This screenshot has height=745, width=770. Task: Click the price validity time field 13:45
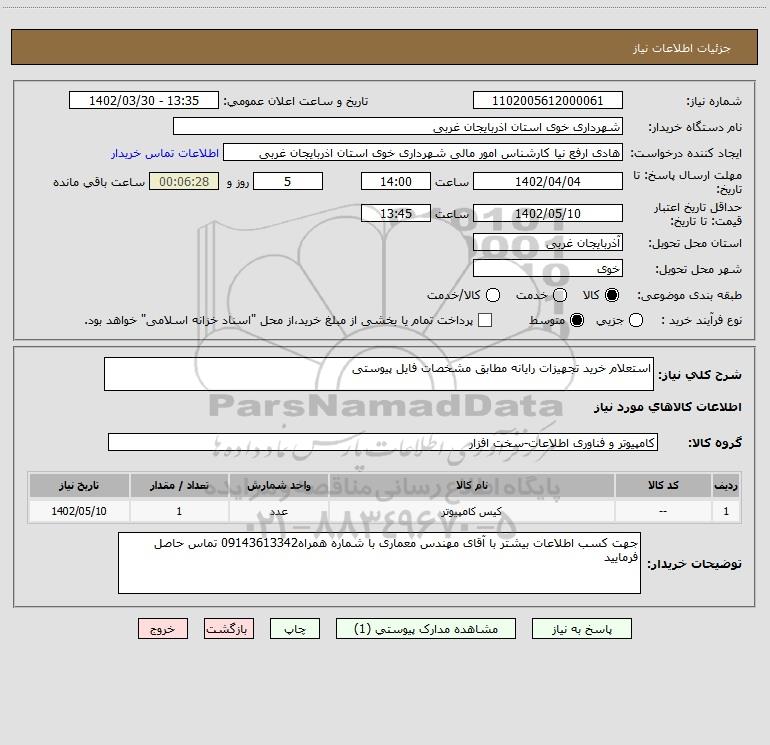[396, 213]
